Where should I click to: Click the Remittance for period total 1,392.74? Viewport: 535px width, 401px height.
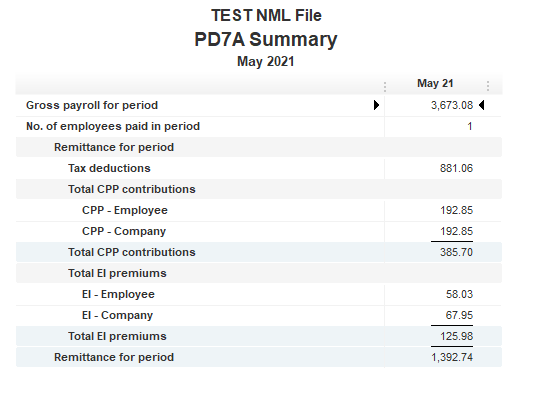pyautogui.click(x=452, y=357)
